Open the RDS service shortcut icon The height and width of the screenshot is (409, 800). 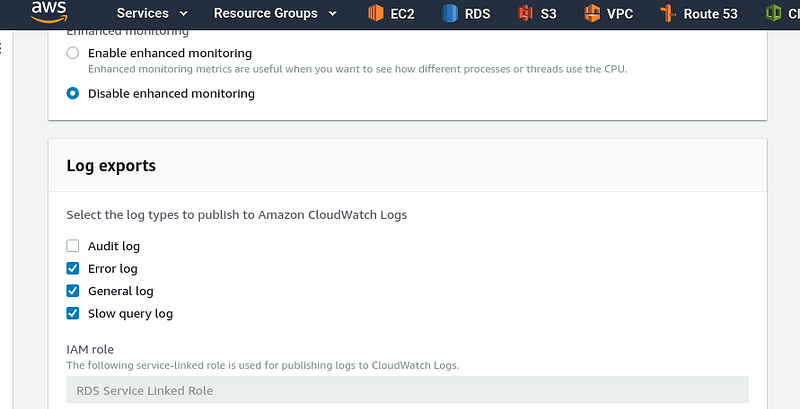(x=449, y=13)
